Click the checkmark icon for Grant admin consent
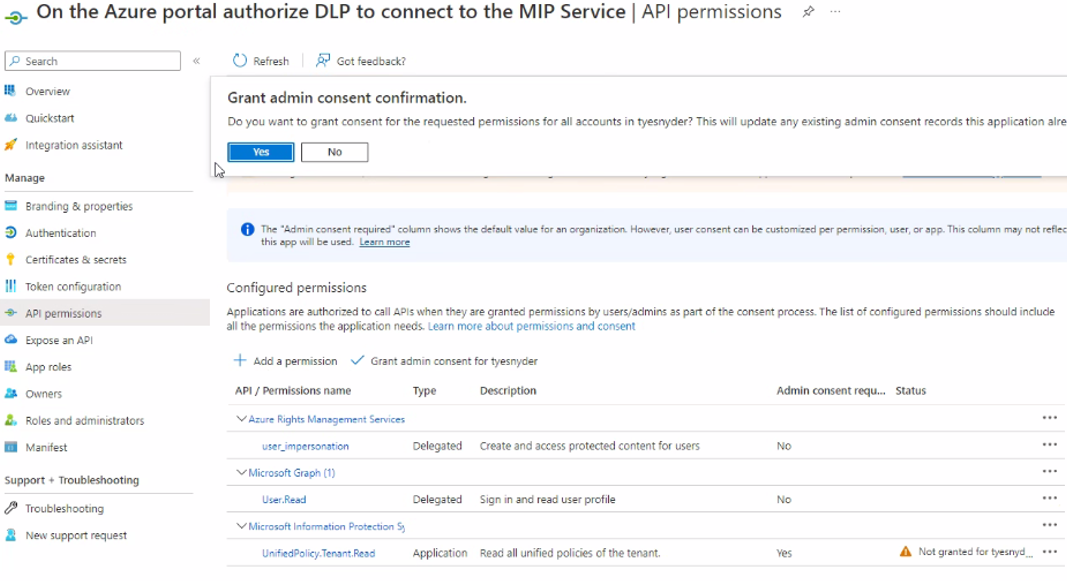The height and width of the screenshot is (581, 1067). 357,361
